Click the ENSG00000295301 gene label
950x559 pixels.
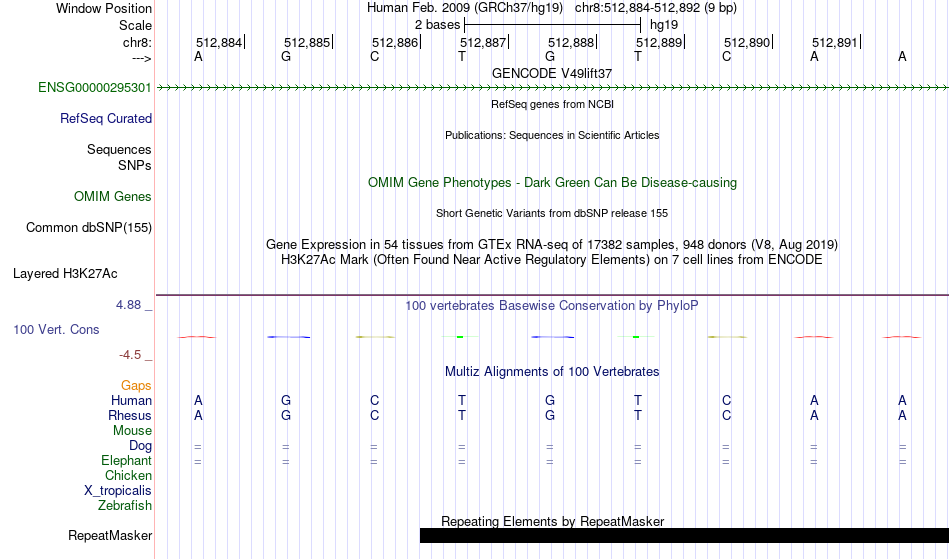click(x=95, y=88)
